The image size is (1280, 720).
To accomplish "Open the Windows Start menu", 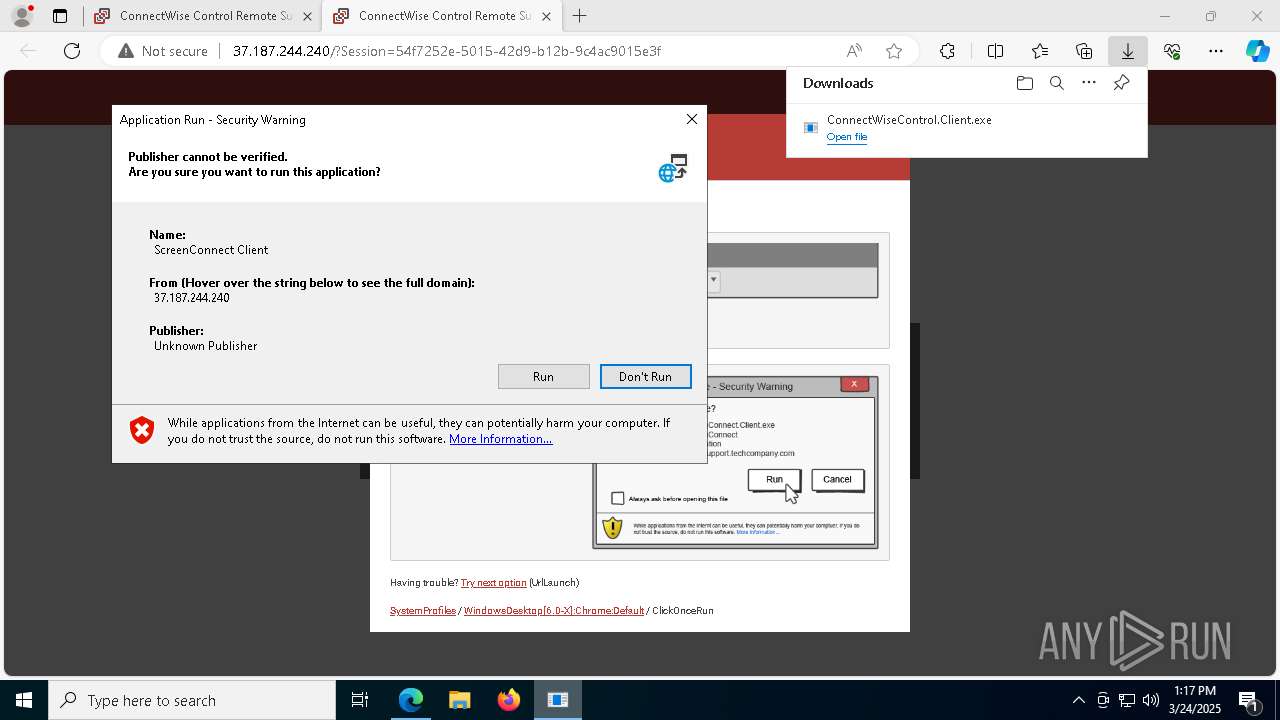I will pos(24,700).
